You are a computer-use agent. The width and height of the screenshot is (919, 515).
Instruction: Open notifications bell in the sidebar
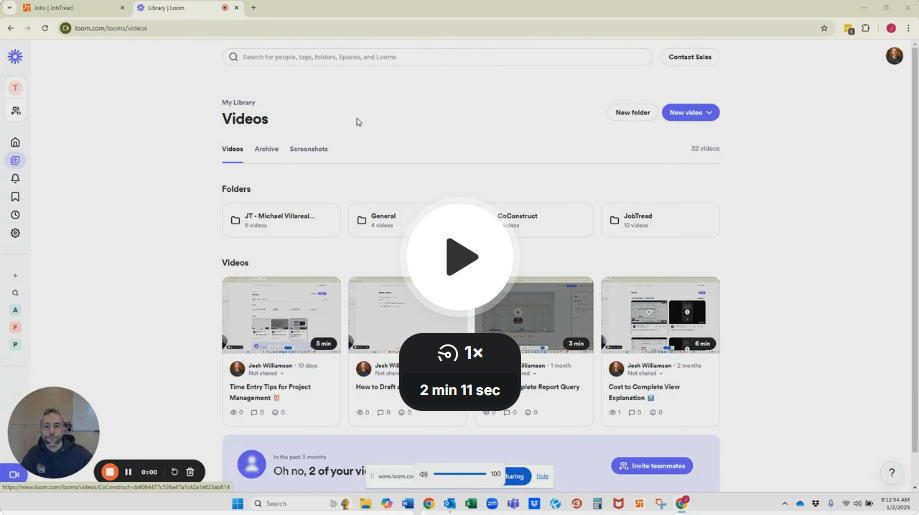coord(15,178)
